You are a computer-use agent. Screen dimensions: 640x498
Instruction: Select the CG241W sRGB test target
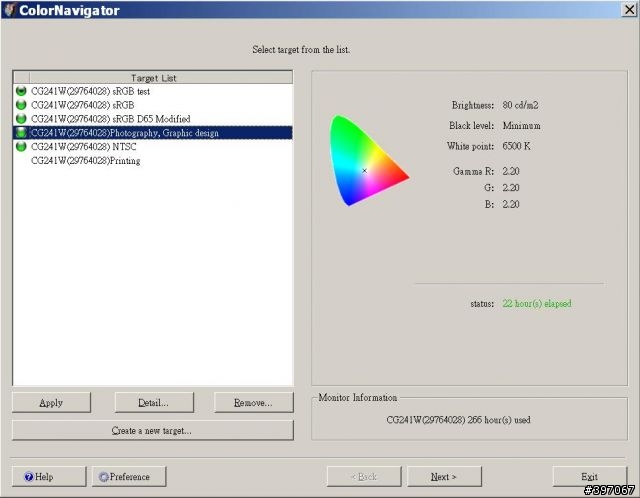pyautogui.click(x=153, y=91)
